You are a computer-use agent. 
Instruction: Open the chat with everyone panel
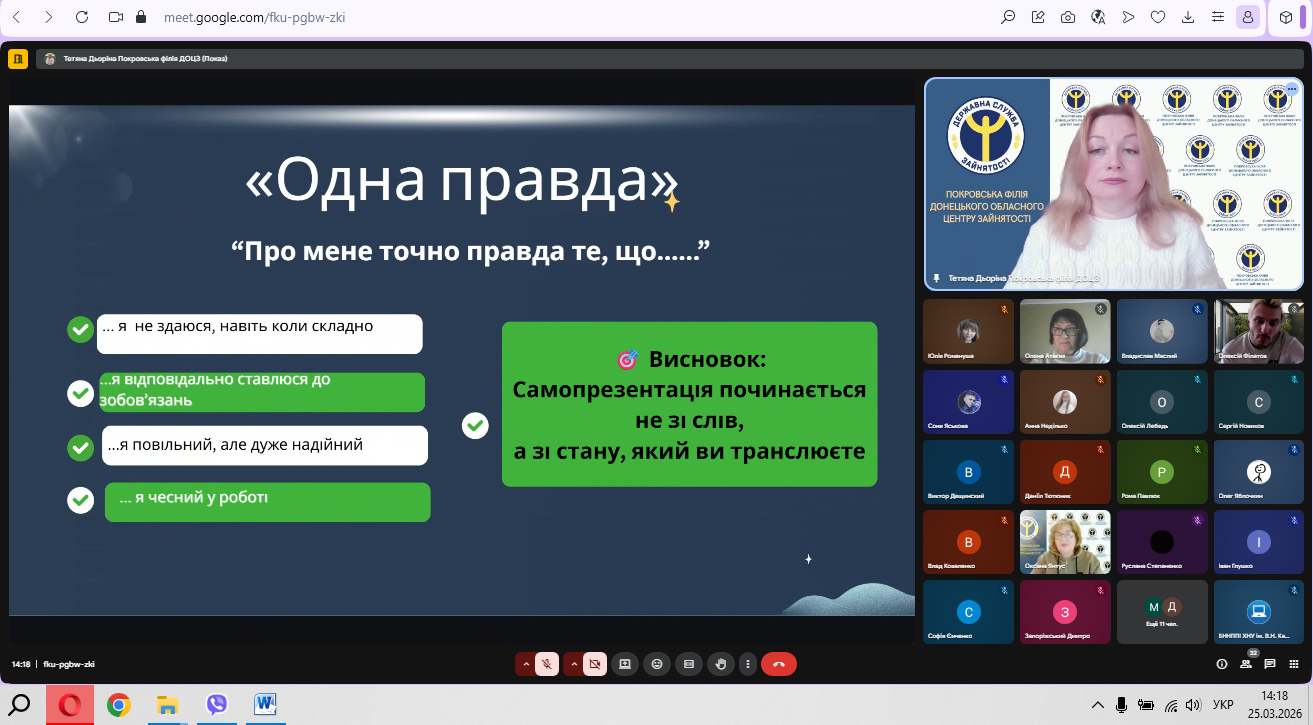pyautogui.click(x=1270, y=664)
